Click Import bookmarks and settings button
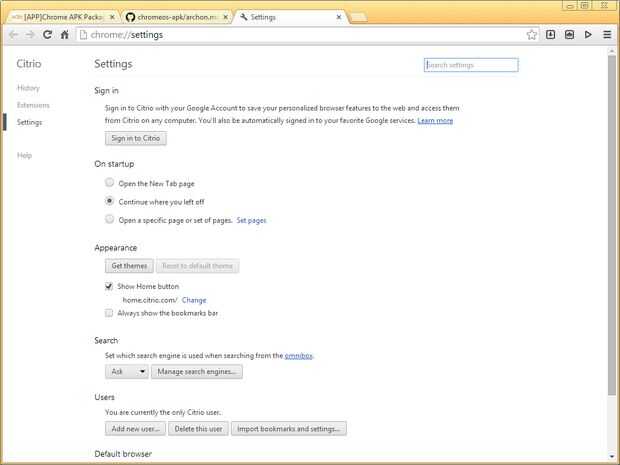This screenshot has width=620, height=465. [x=289, y=429]
